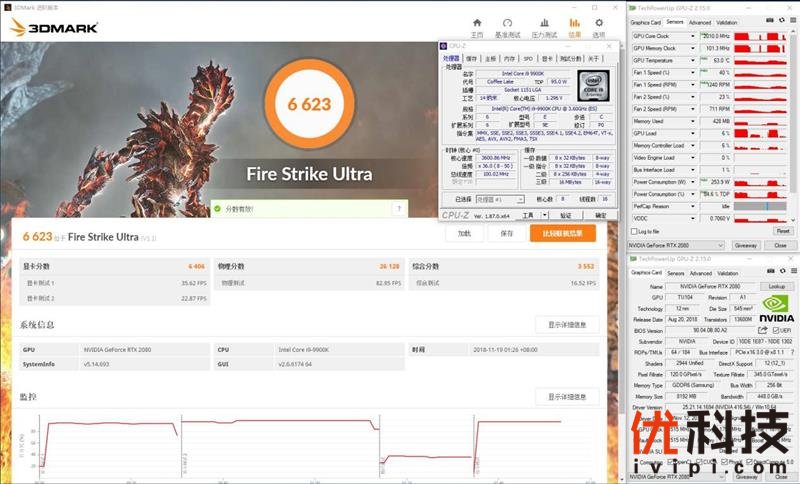Viewport: 800px width, 484px height.
Task: Click the BIOS export share icon in GPU-Z
Action: 762,330
